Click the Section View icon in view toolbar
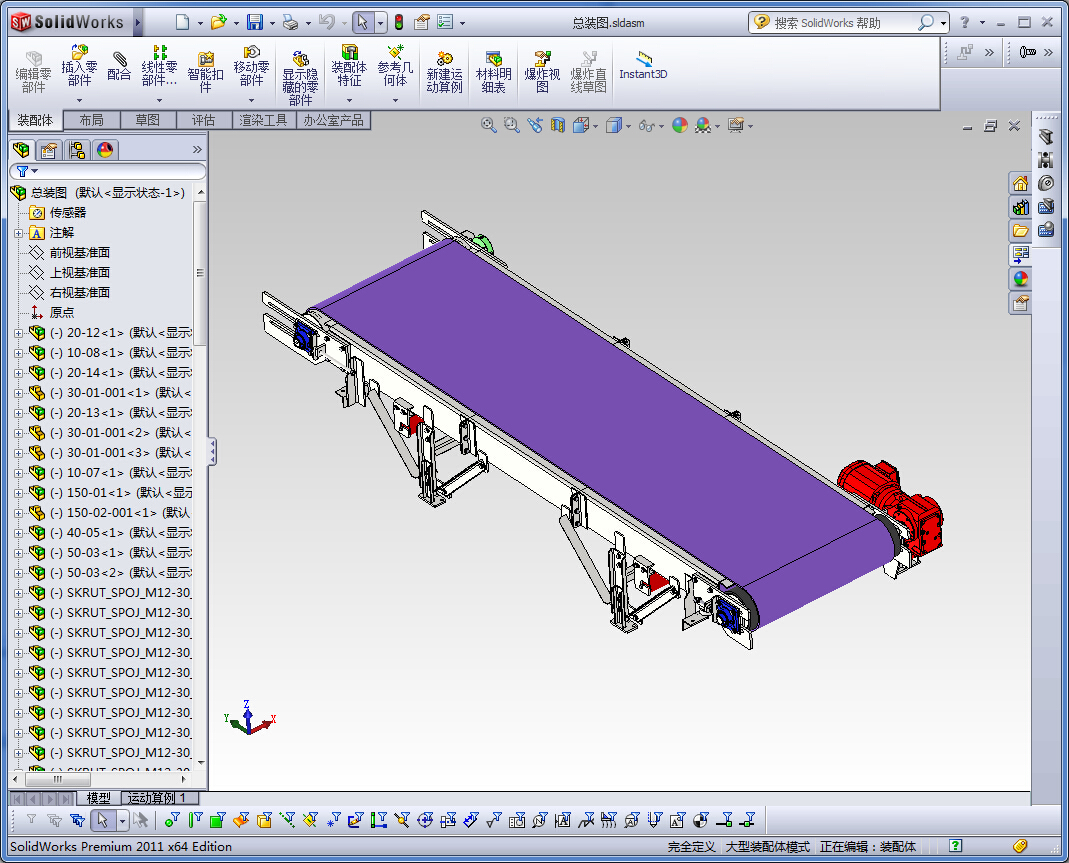The image size is (1069, 863). [x=558, y=125]
